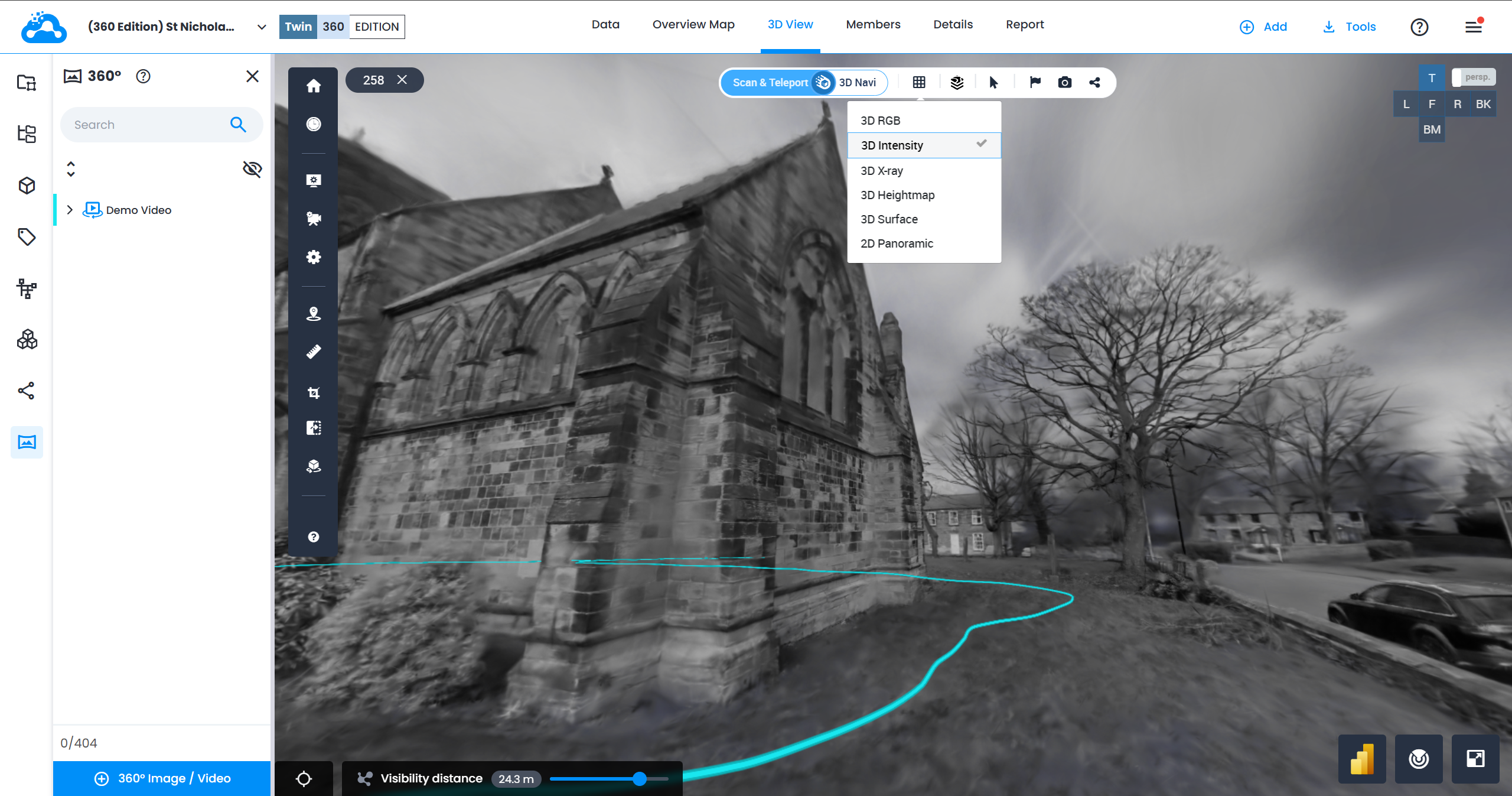Click the home icon in the viewer toolbar
Viewport: 1512px width, 796px height.
[x=313, y=86]
